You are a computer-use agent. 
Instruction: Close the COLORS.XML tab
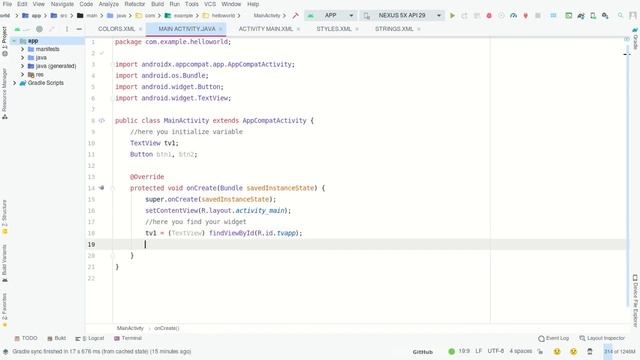point(140,29)
